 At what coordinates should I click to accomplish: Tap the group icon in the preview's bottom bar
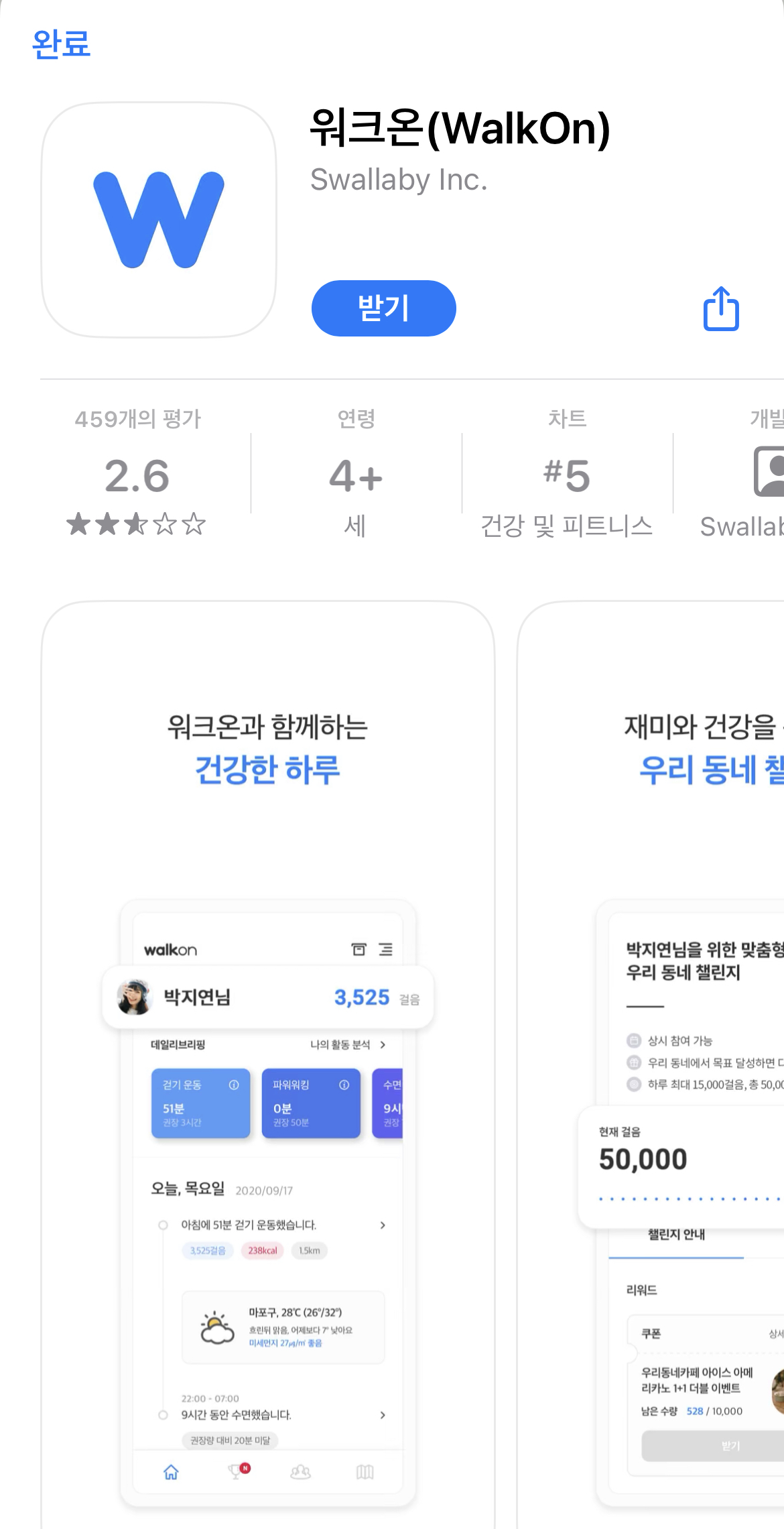tap(300, 1471)
